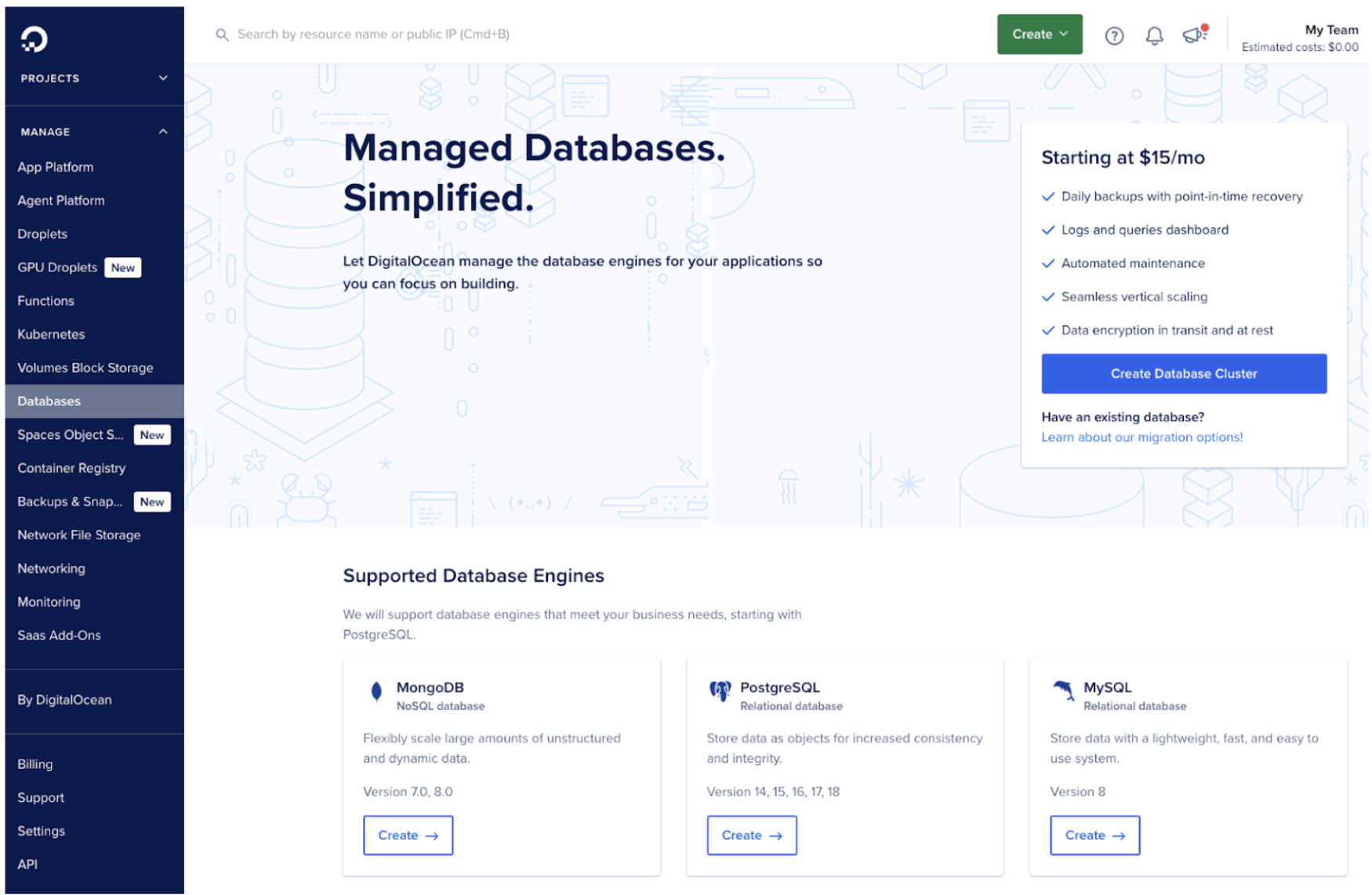Open the help question-mark icon
Image resolution: width=1372 pixels, height=895 pixels.
1113,35
